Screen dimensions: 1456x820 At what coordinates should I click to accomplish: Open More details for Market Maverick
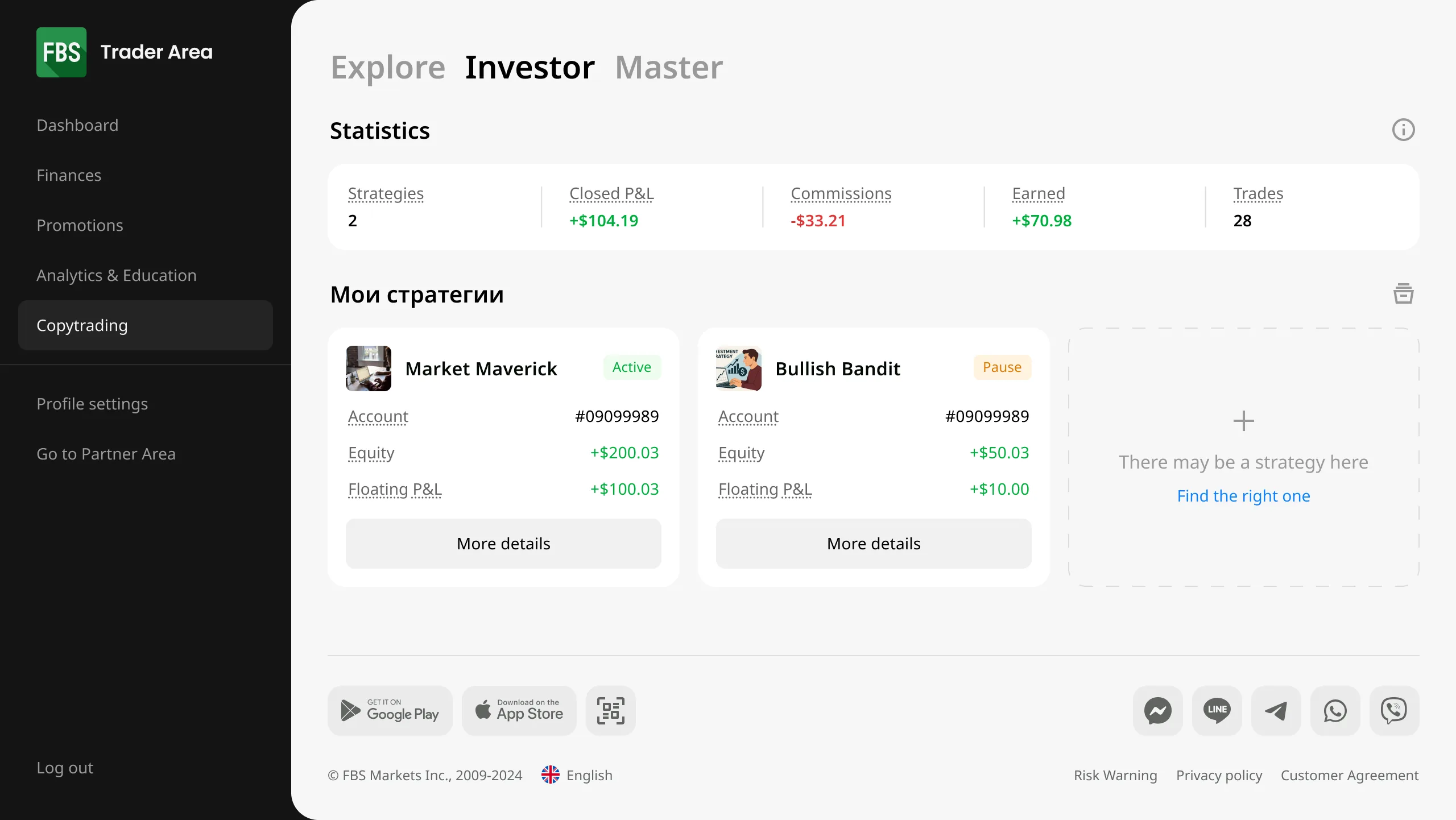(503, 544)
